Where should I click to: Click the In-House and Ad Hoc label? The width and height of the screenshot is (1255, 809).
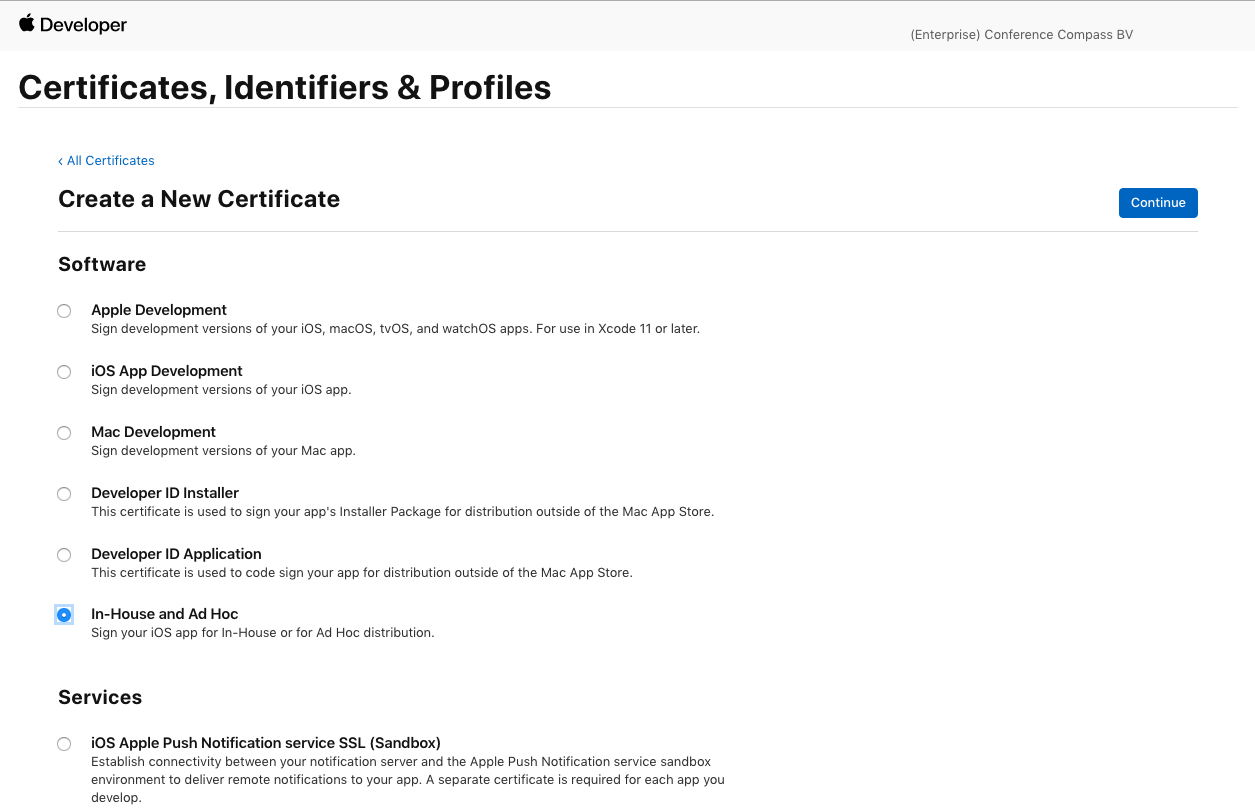164,613
